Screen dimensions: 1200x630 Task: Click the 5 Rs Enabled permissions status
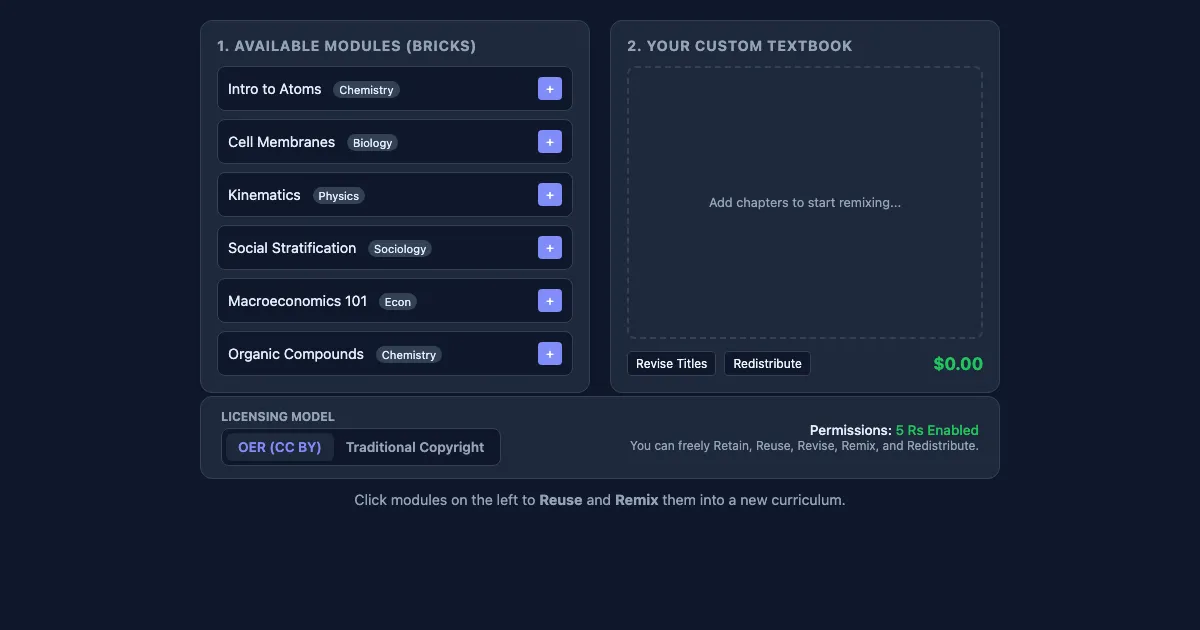pos(937,430)
